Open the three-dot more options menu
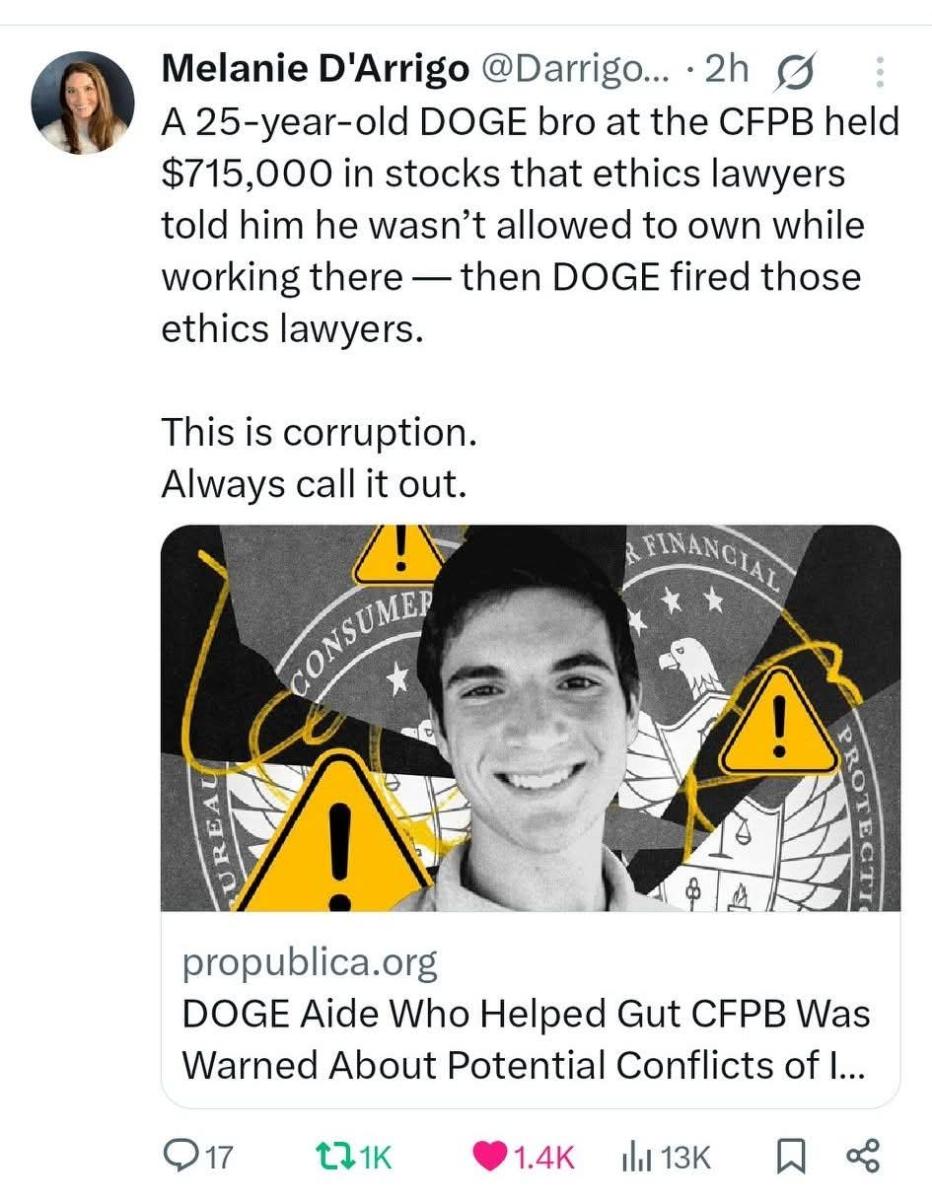The height and width of the screenshot is (1200, 932). (880, 71)
